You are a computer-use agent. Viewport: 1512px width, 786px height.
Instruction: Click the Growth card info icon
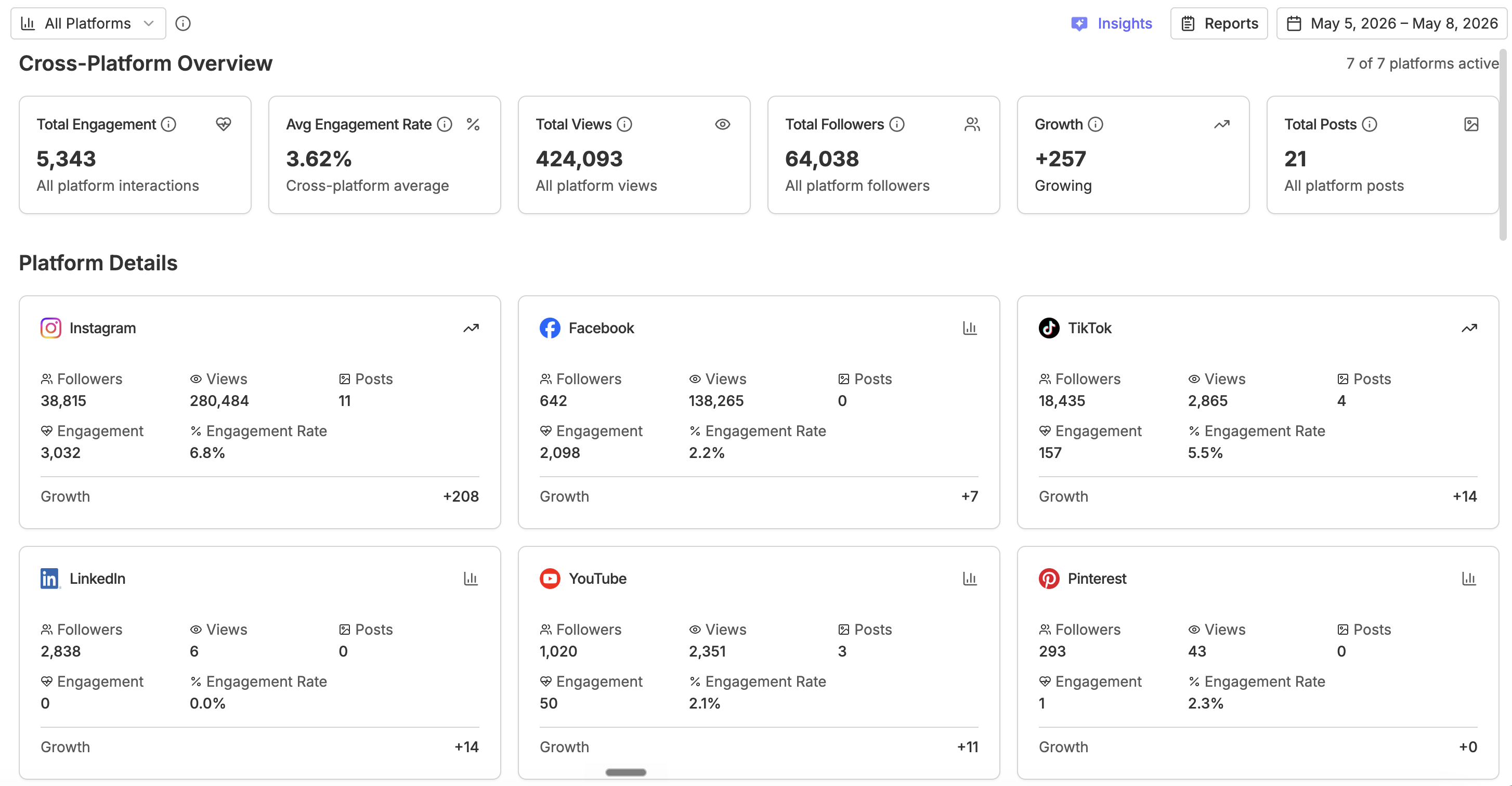coord(1096,124)
